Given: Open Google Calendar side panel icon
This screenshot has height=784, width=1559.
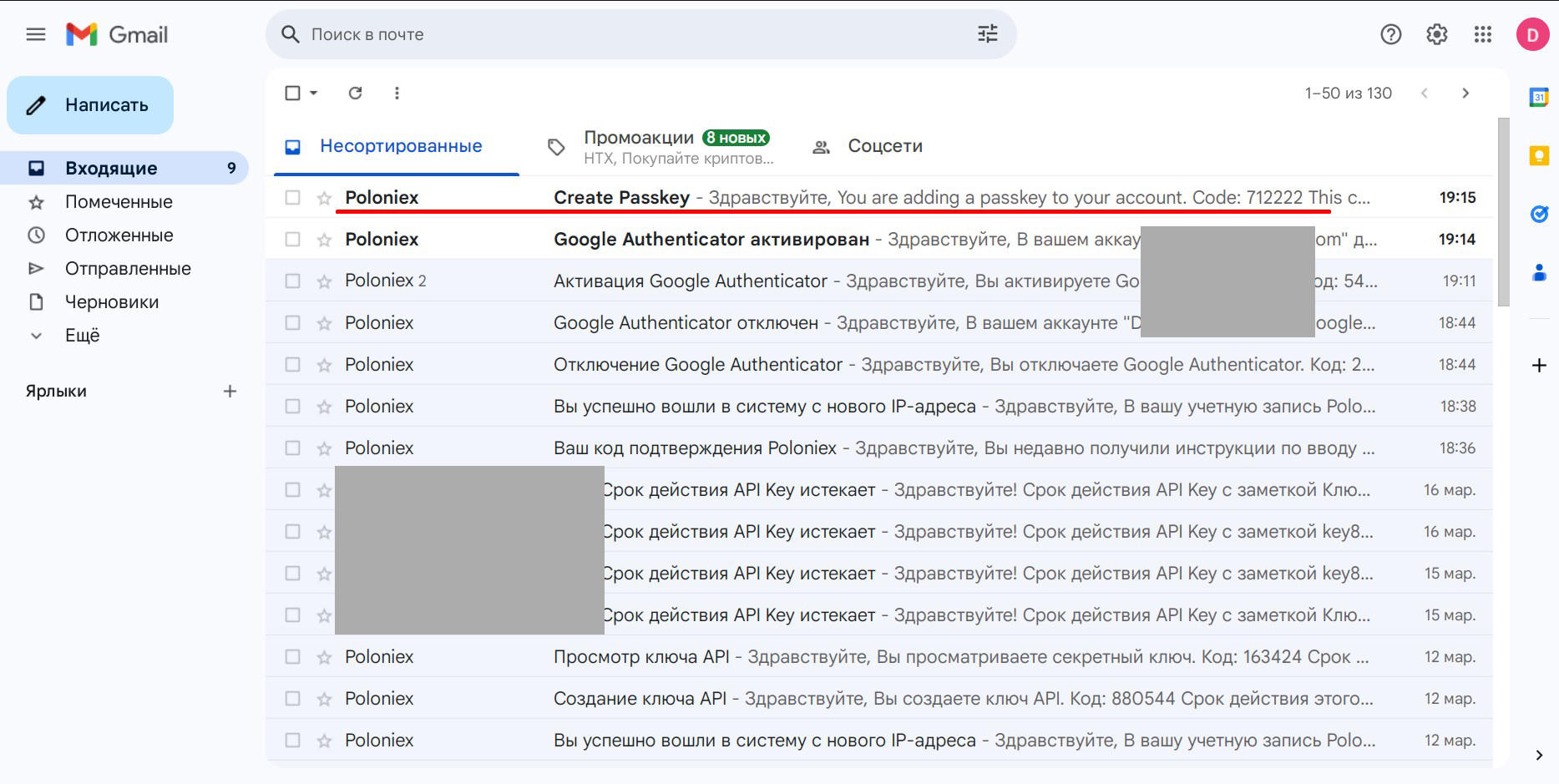Looking at the screenshot, I should click(1539, 97).
